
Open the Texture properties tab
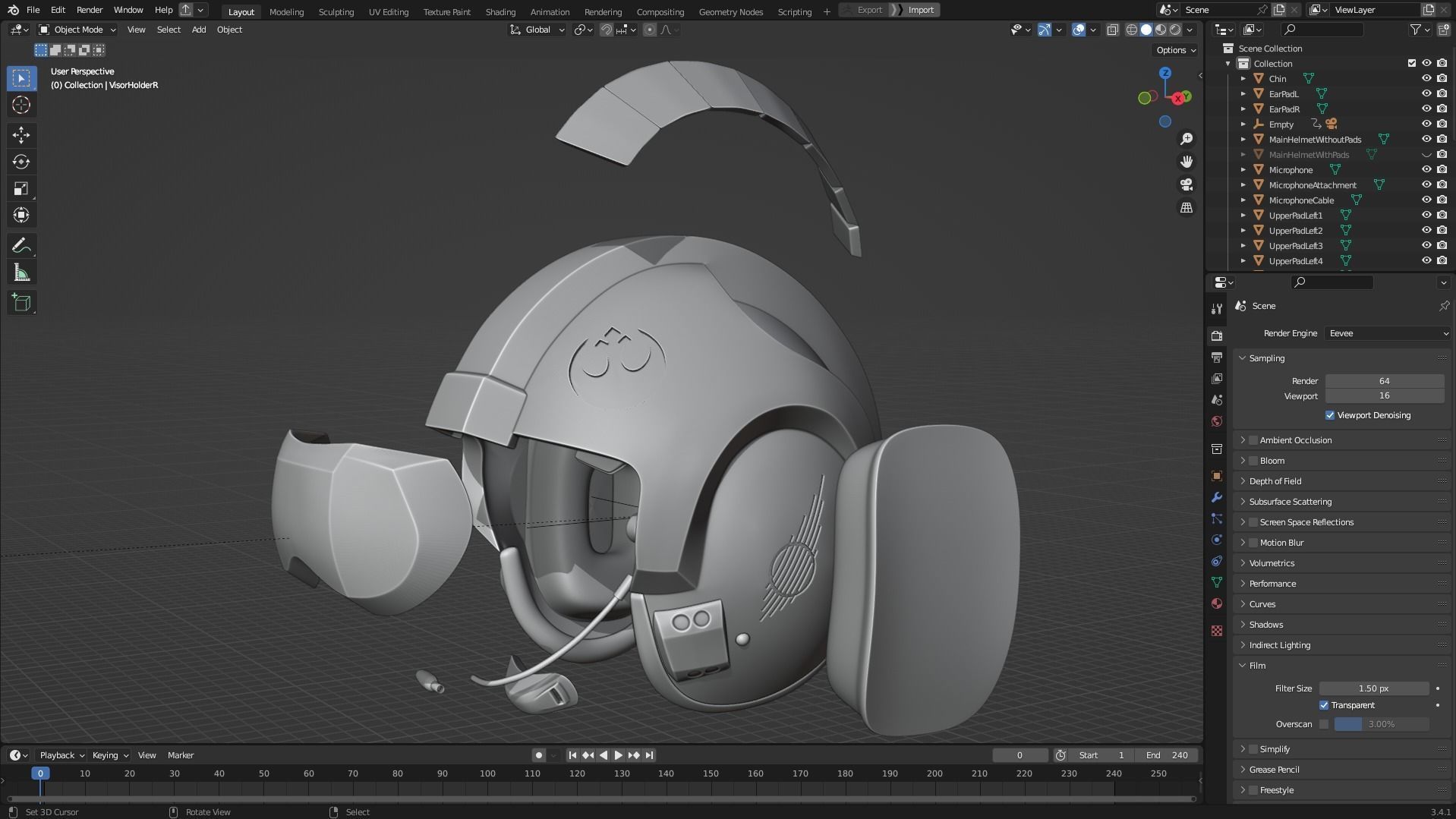(1217, 631)
